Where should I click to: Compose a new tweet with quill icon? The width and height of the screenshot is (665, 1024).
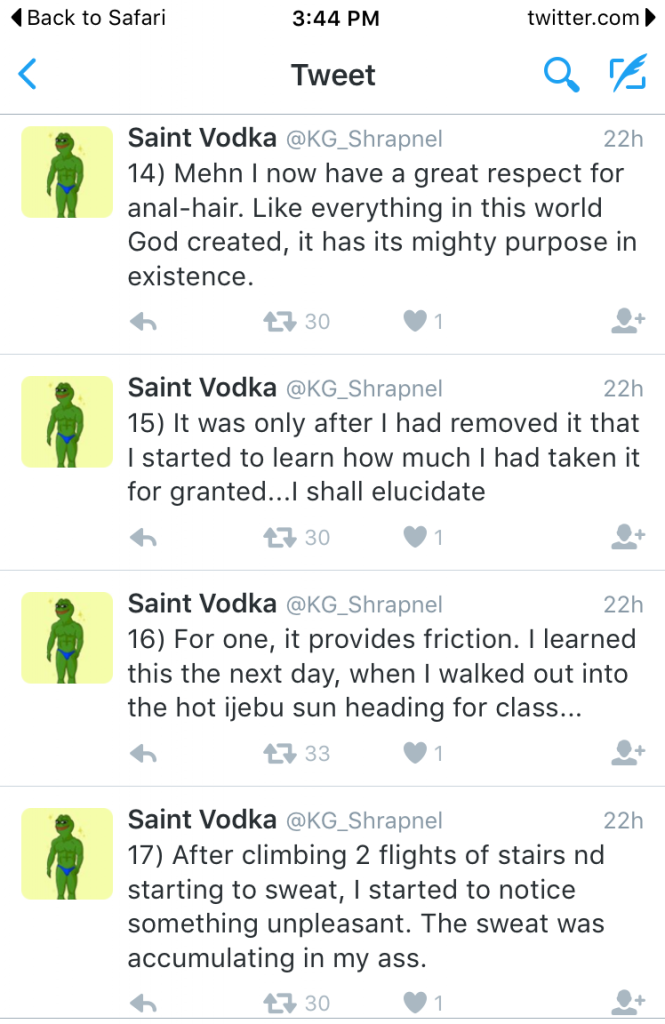[x=627, y=74]
